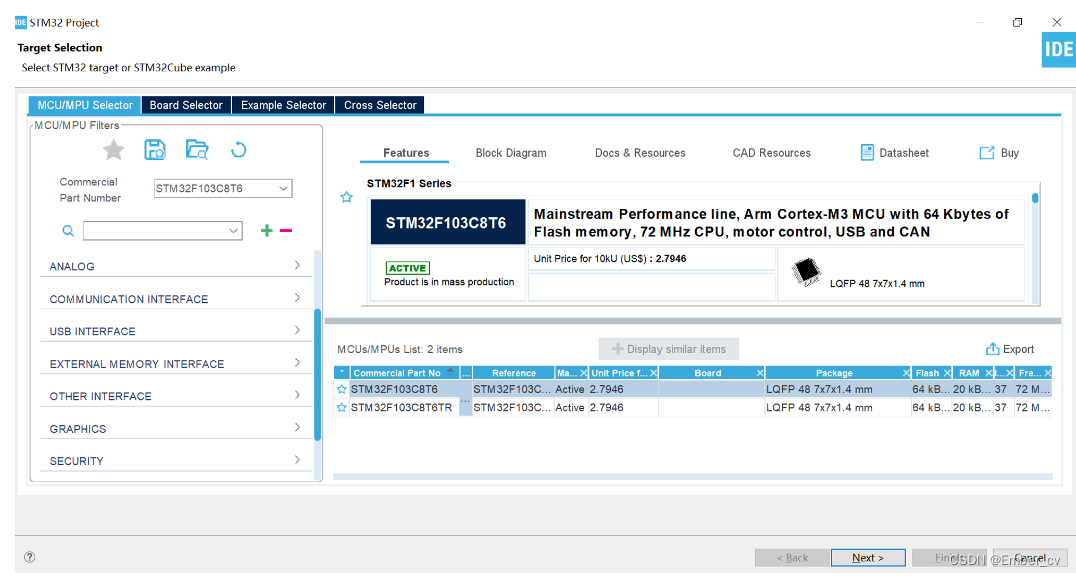Switch to MCU/MPU Selector tab
This screenshot has height=576, width=1076.
tap(84, 105)
